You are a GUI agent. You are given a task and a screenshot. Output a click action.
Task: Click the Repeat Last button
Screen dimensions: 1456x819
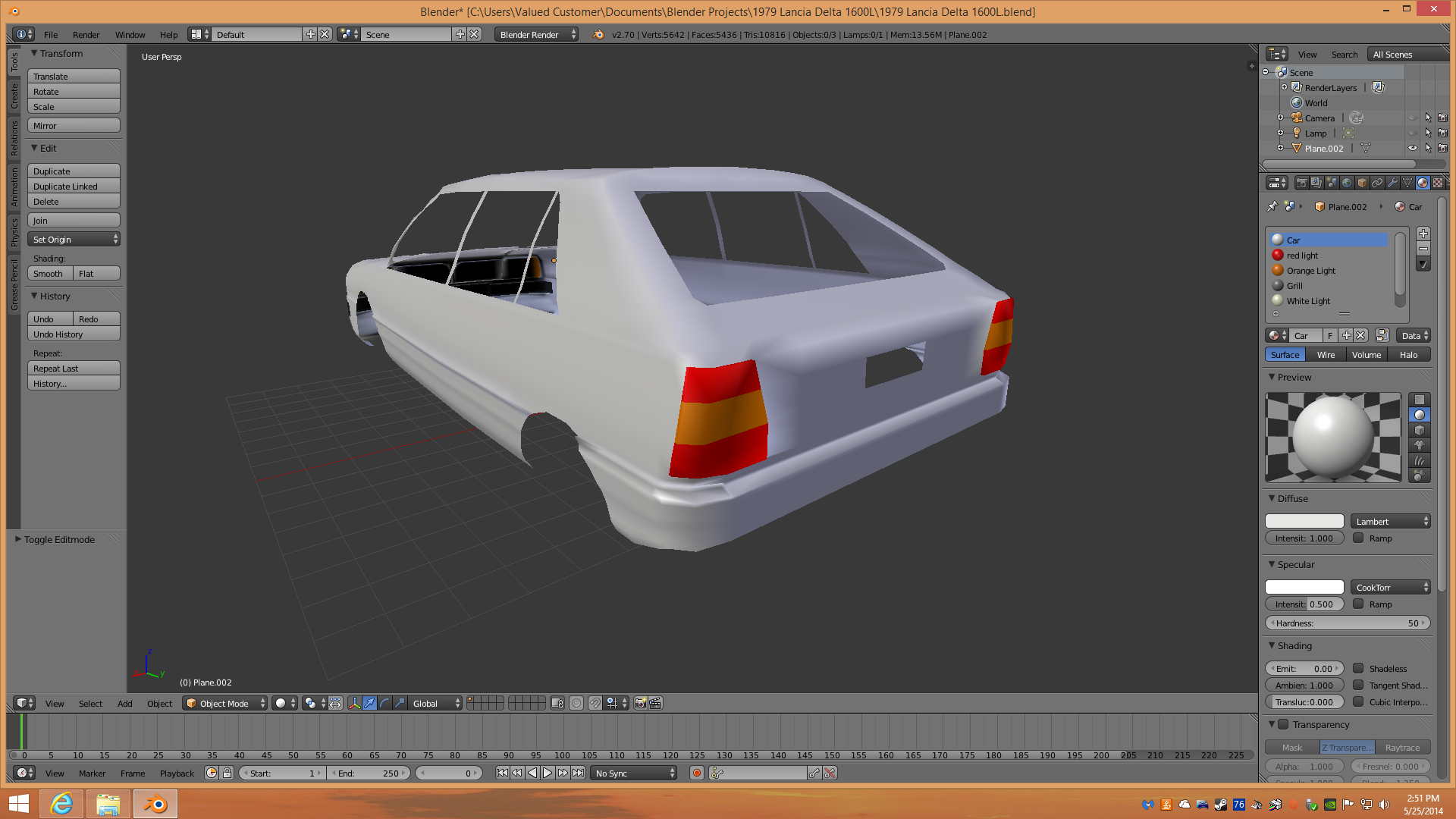point(74,369)
